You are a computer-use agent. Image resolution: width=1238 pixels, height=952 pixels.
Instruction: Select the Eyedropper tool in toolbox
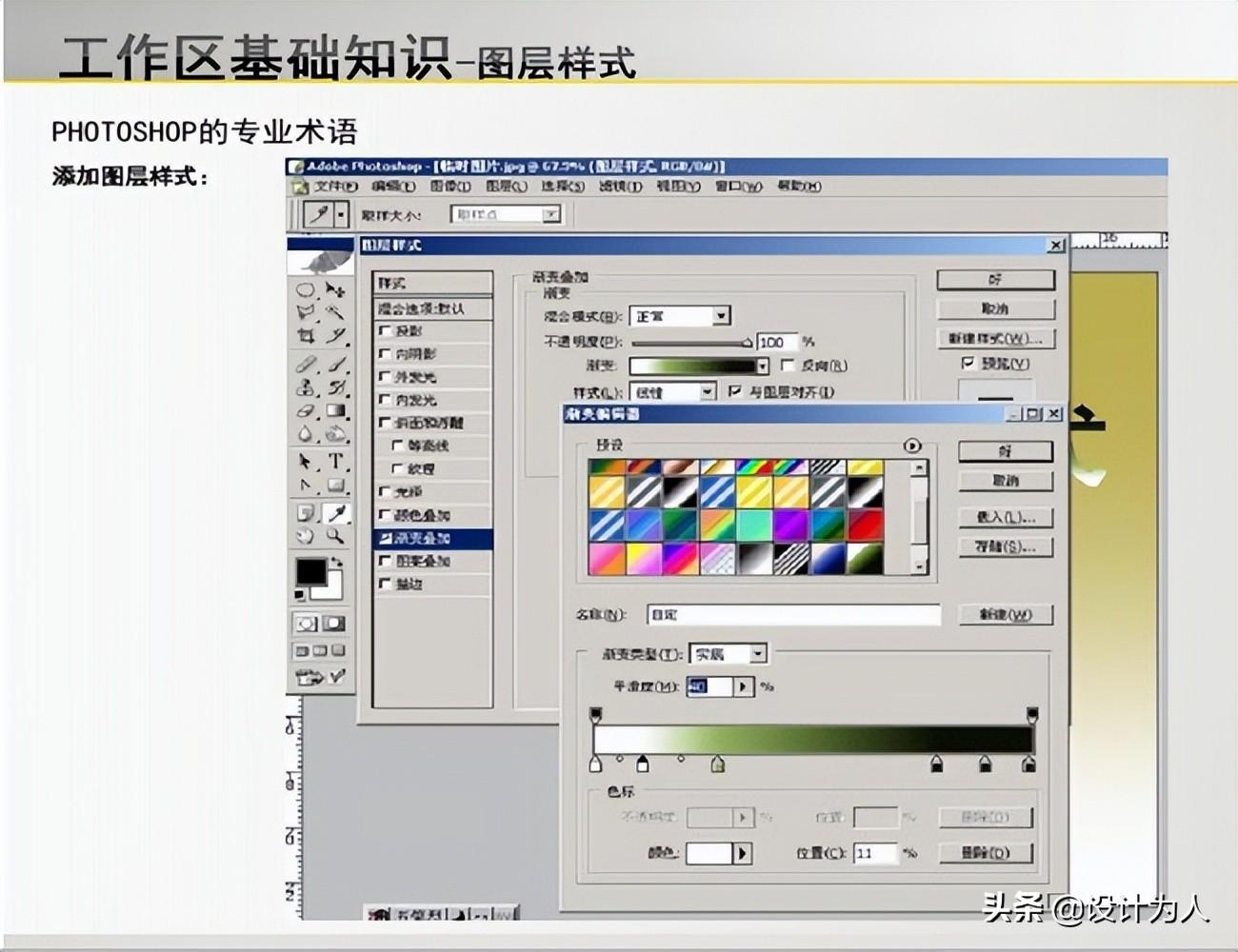pyautogui.click(x=335, y=513)
